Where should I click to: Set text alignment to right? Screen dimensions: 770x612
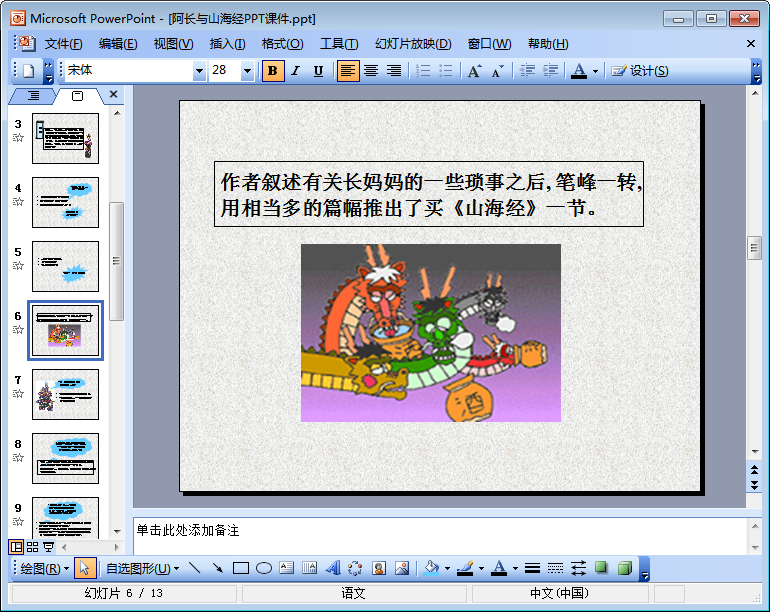coord(393,71)
